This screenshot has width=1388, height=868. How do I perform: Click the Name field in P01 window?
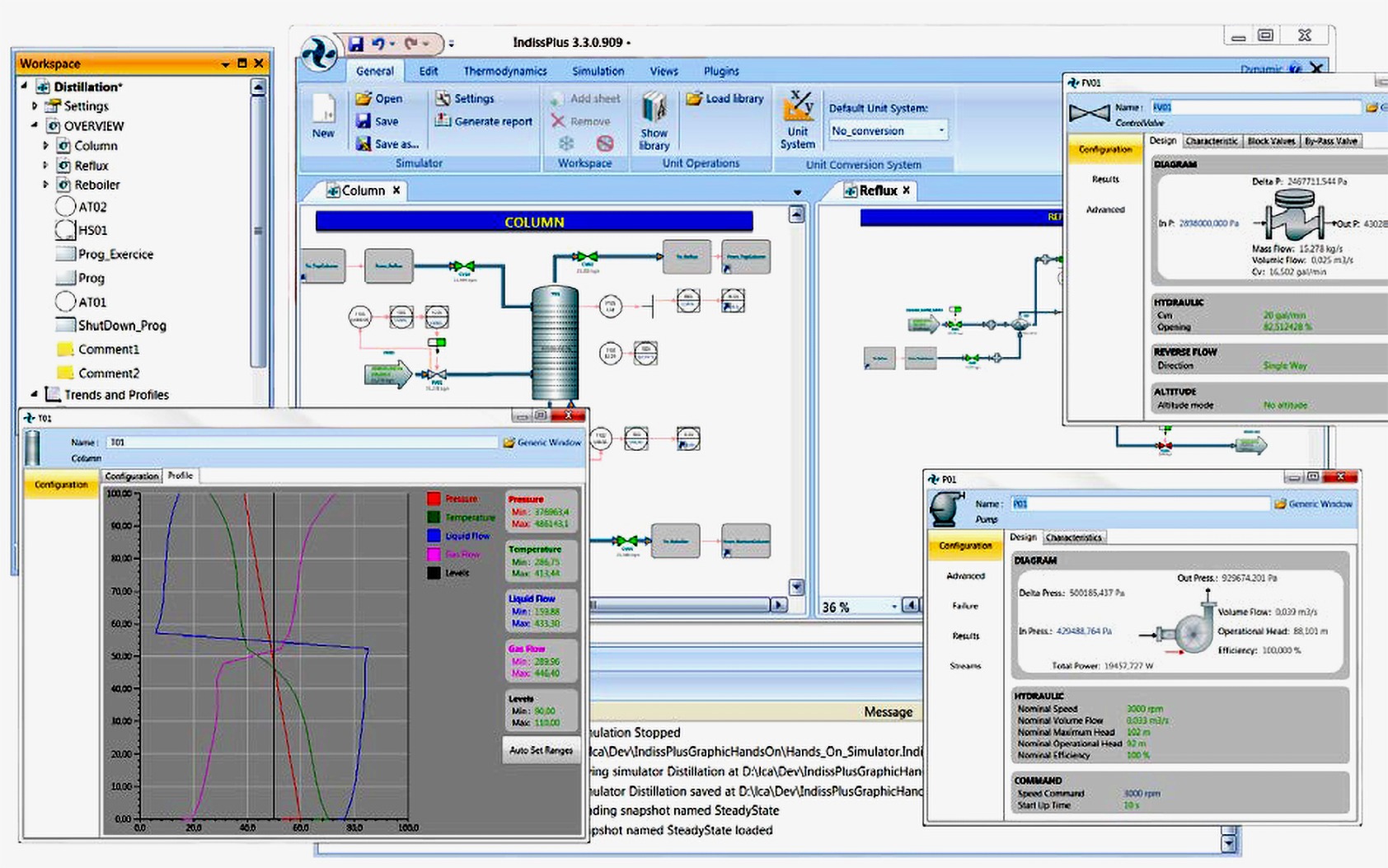(1139, 504)
